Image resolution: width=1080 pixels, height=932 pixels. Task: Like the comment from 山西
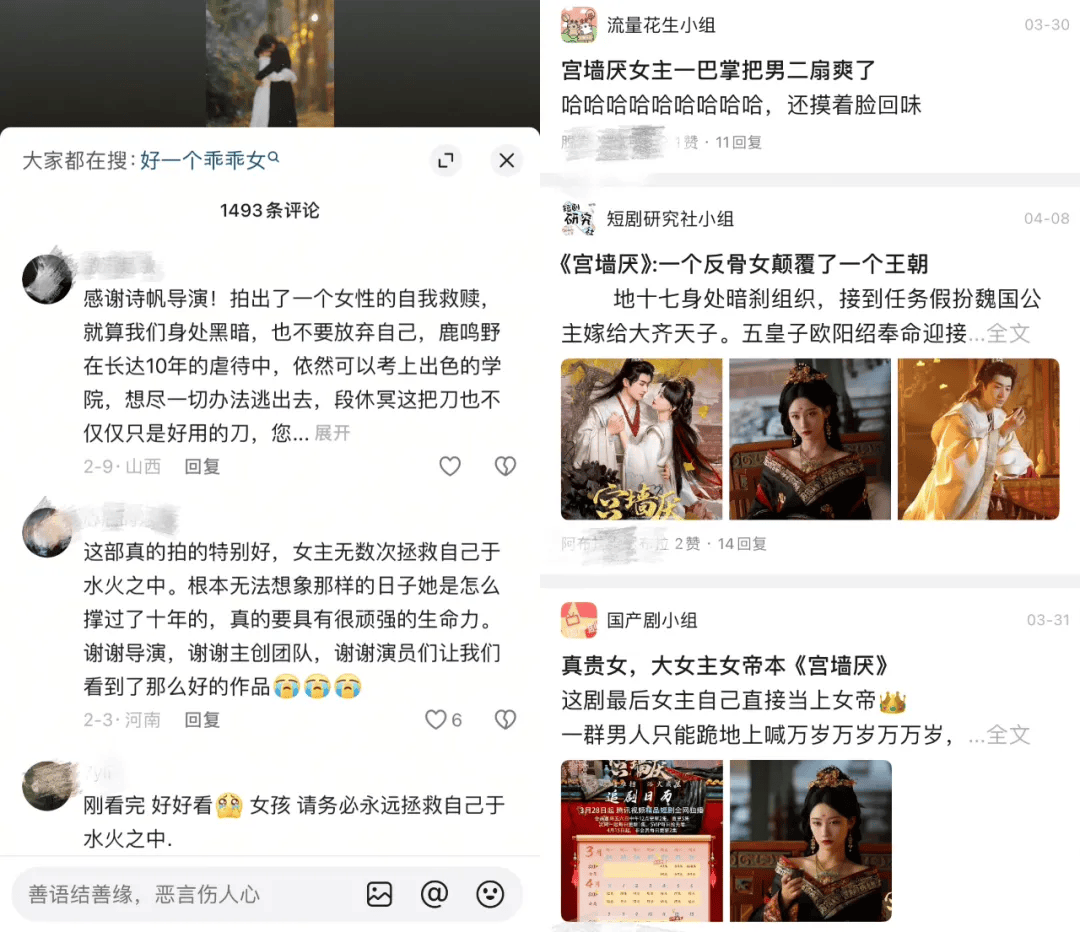[450, 466]
